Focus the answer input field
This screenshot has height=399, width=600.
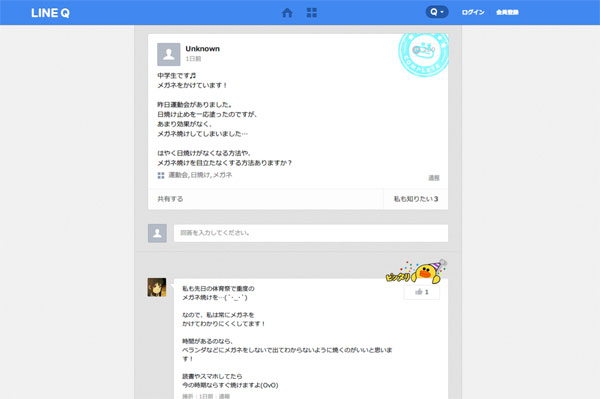[x=311, y=233]
